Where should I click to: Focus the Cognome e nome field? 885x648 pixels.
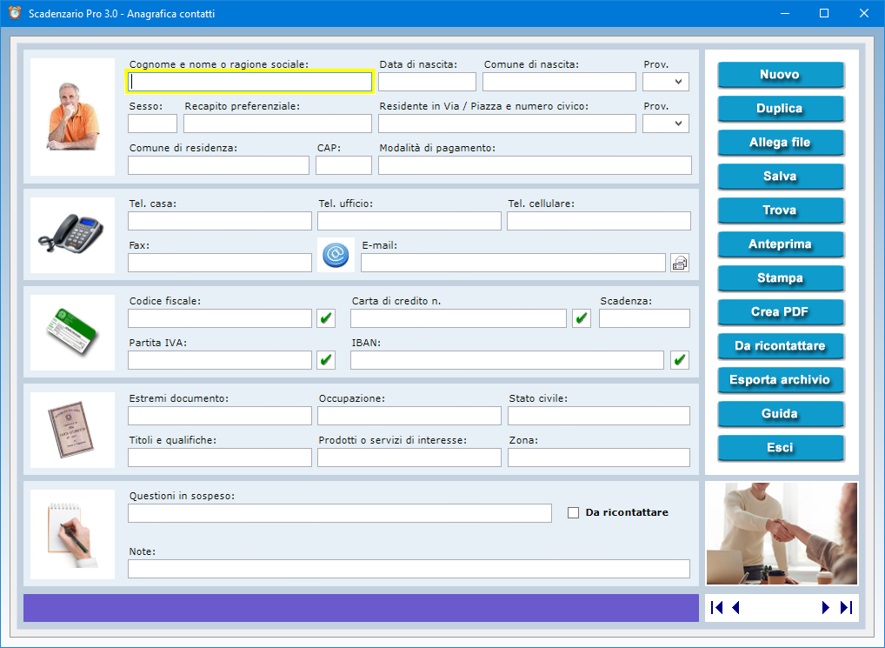coord(249,82)
